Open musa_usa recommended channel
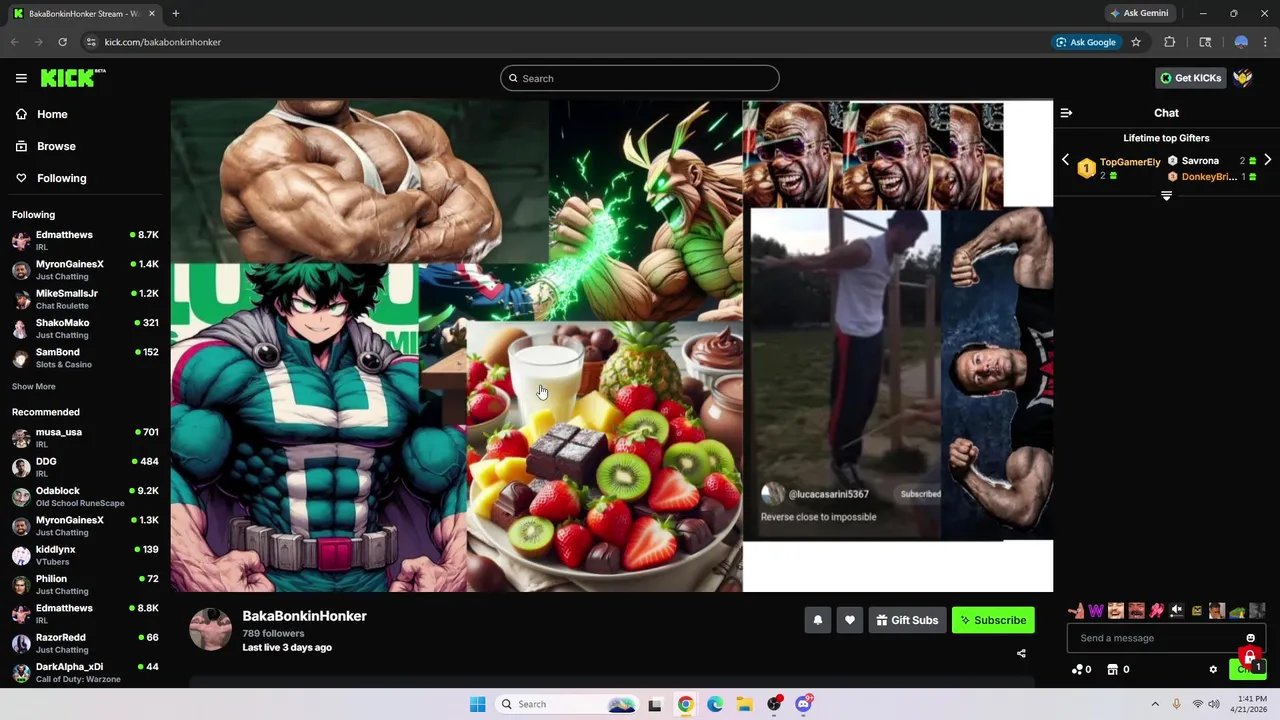 [85, 438]
